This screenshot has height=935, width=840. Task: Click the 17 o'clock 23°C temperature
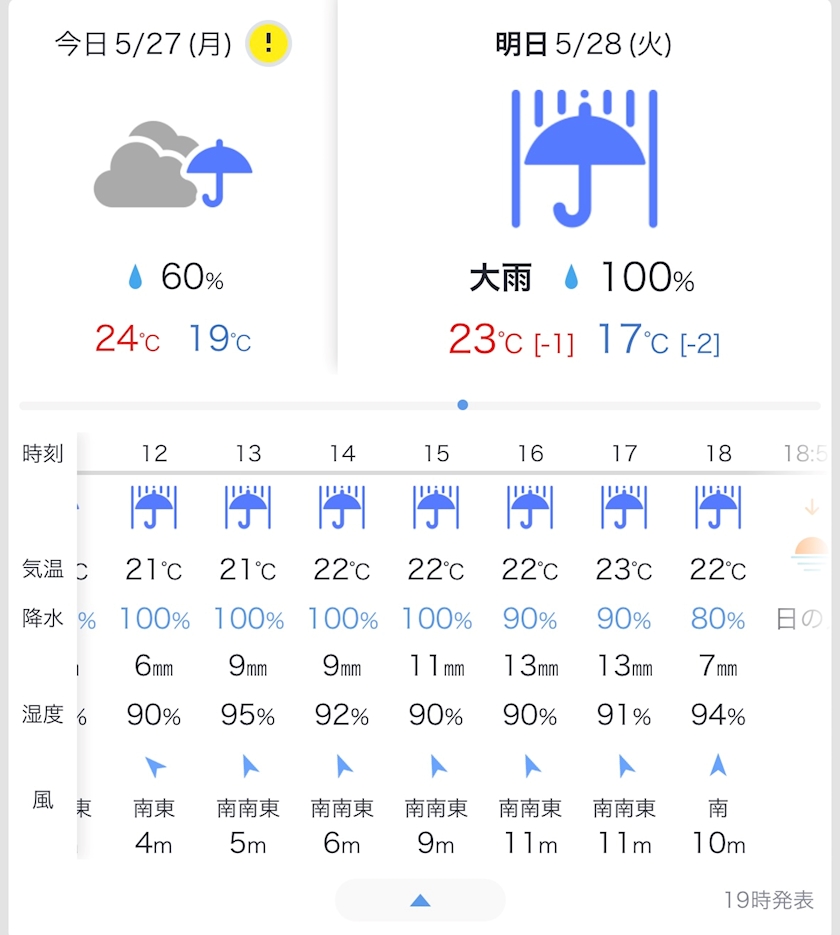pos(624,569)
